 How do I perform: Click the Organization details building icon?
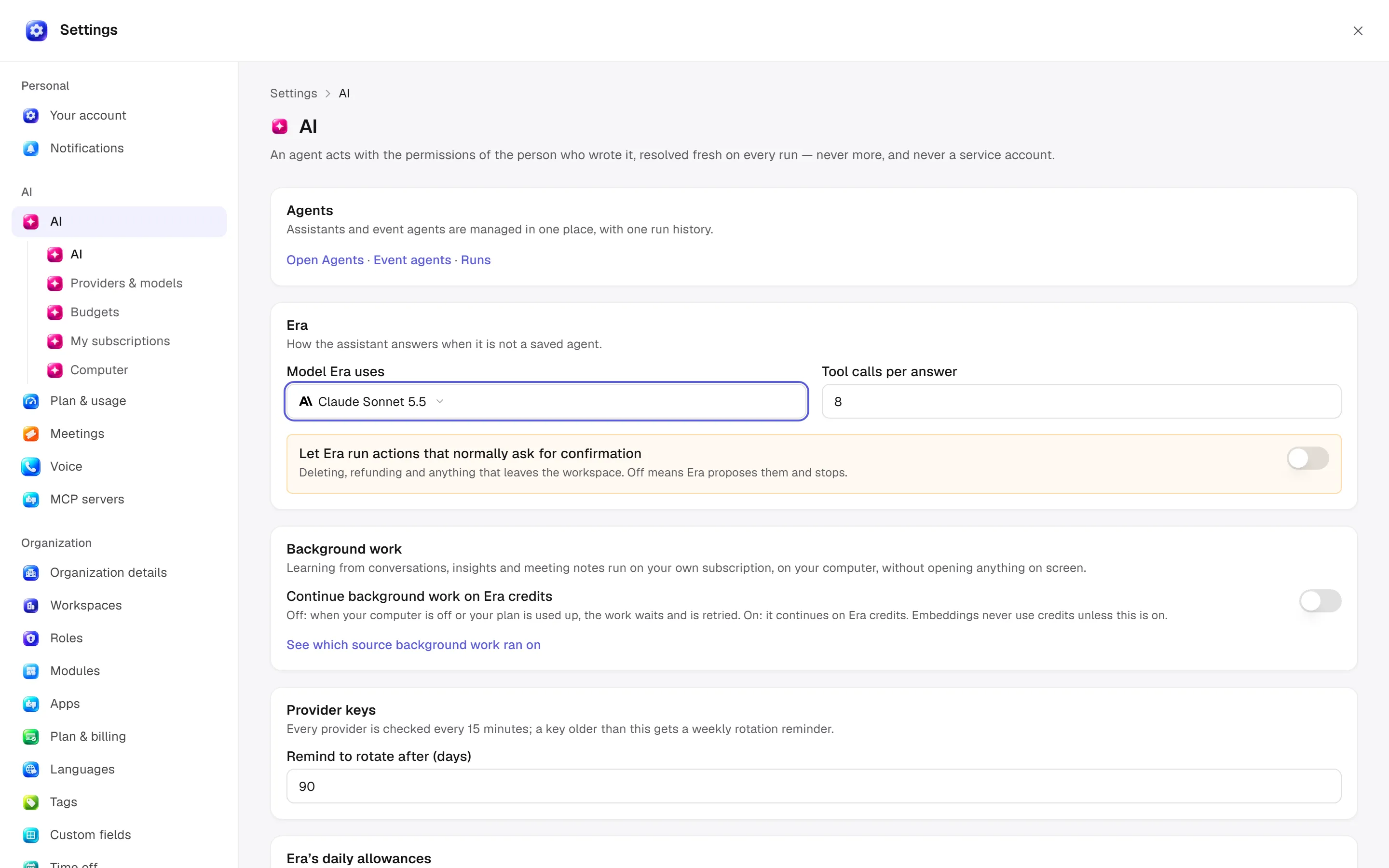(31, 572)
